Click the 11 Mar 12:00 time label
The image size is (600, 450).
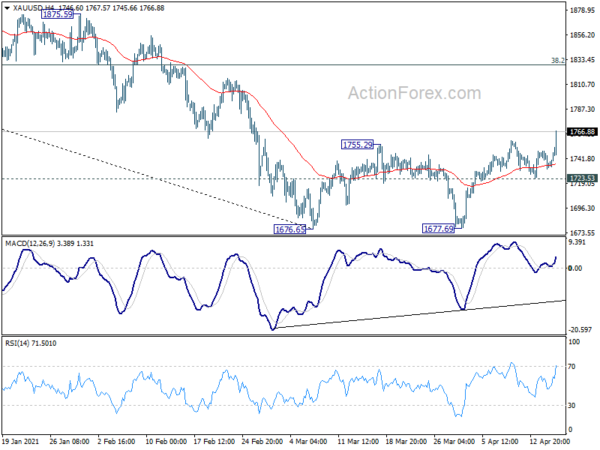pyautogui.click(x=358, y=441)
